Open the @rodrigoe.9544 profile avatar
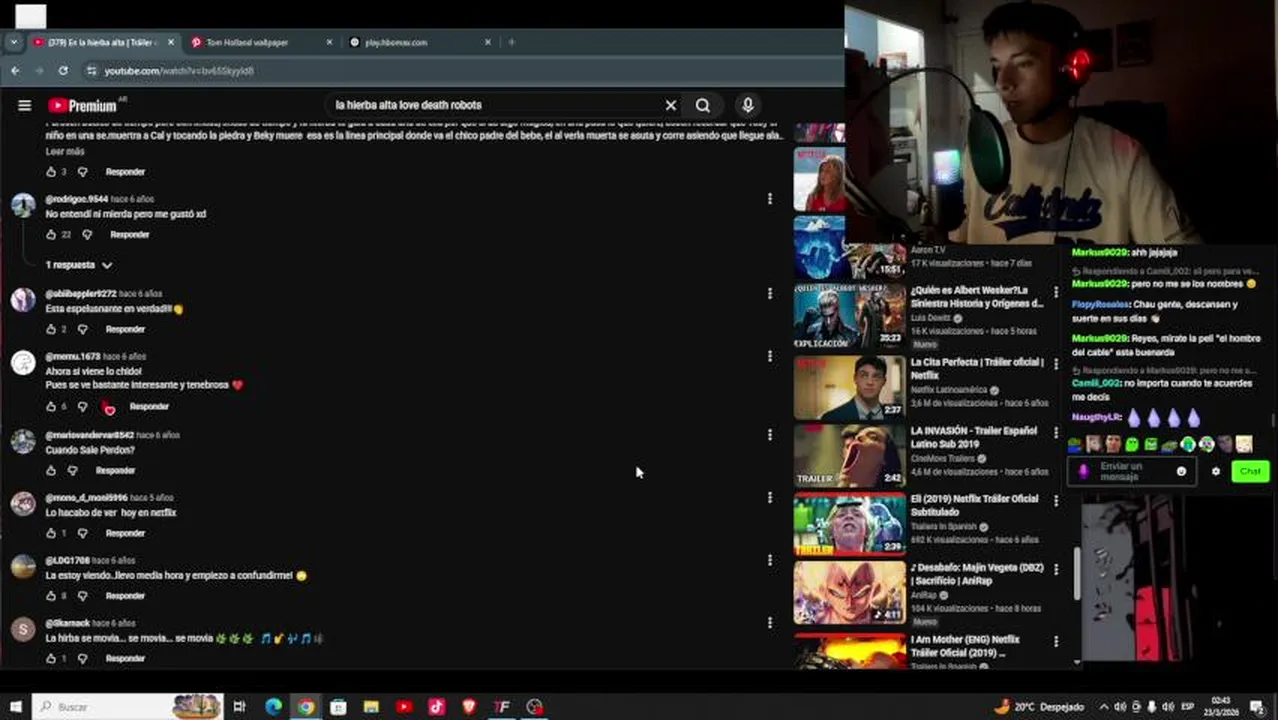 23,205
